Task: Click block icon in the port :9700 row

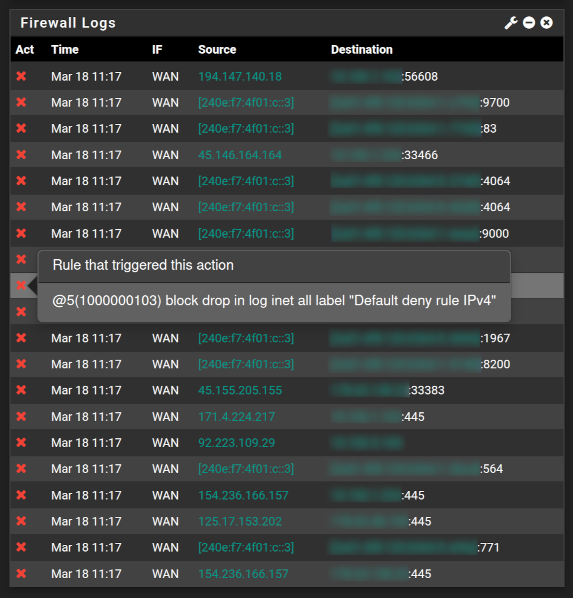Action: tap(21, 102)
